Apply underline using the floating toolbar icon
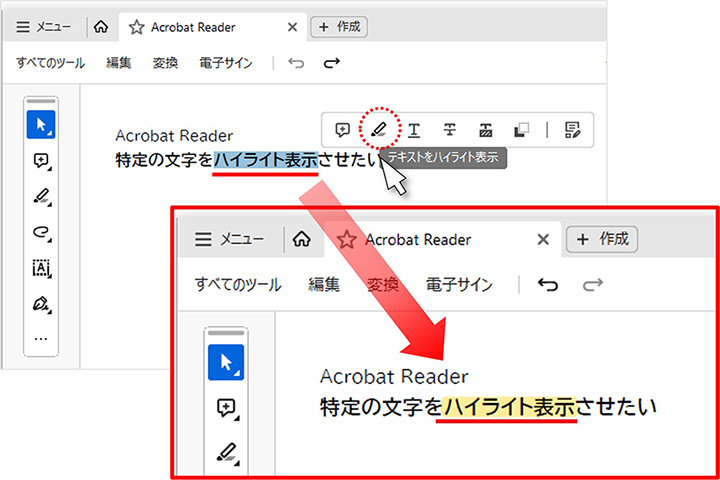 click(414, 129)
